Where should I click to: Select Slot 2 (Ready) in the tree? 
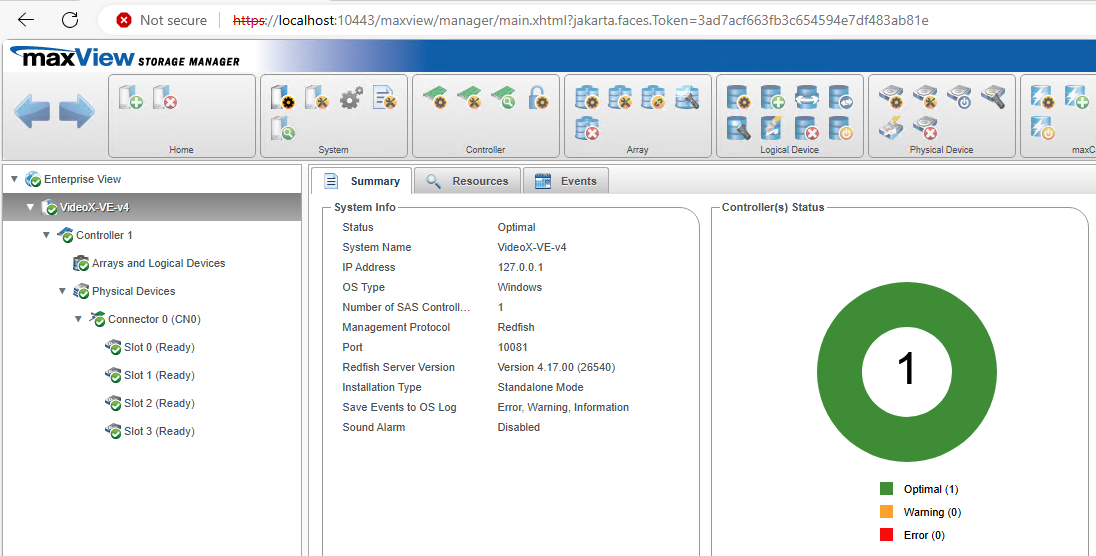[x=159, y=403]
